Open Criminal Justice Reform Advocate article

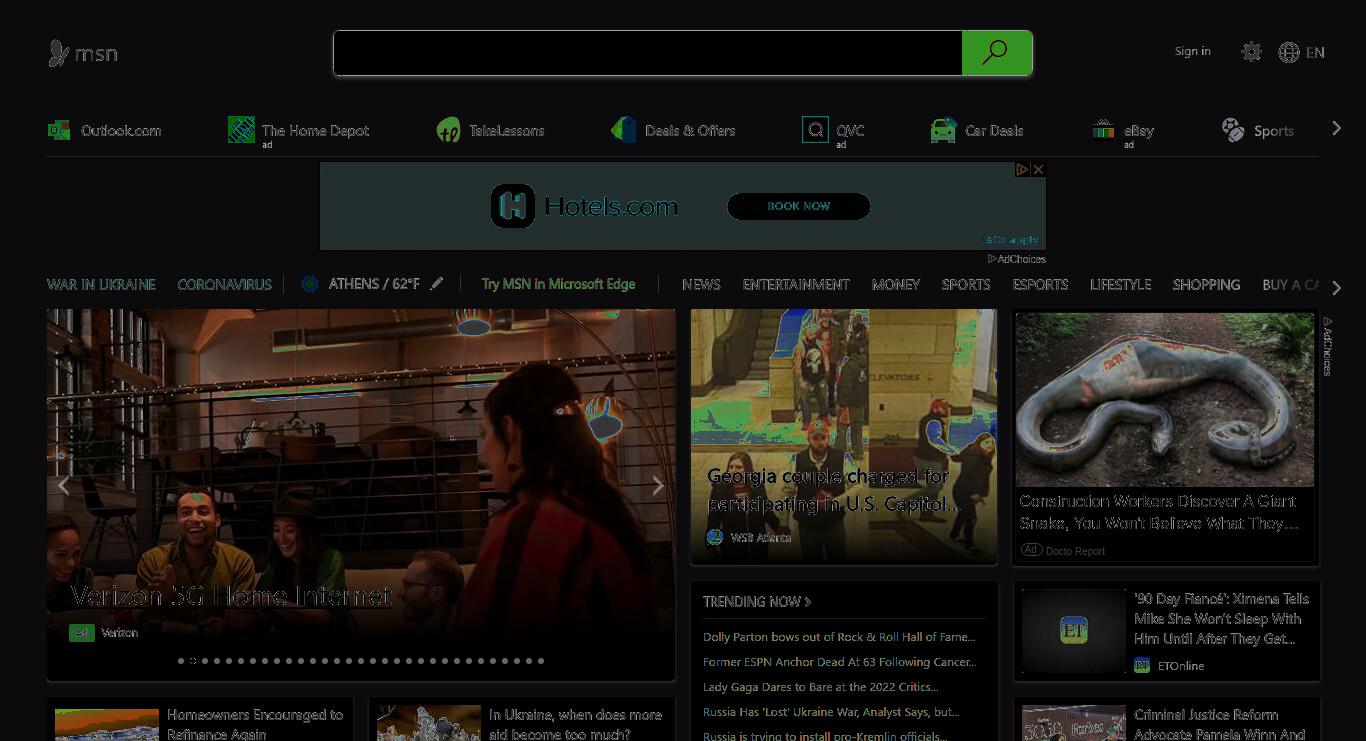[x=1220, y=724]
